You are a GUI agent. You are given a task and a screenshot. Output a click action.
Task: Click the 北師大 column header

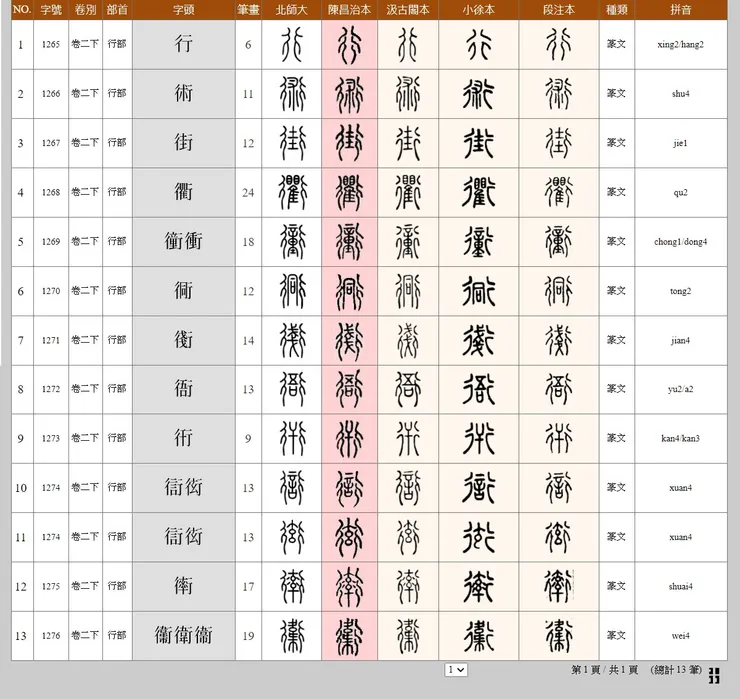(292, 10)
